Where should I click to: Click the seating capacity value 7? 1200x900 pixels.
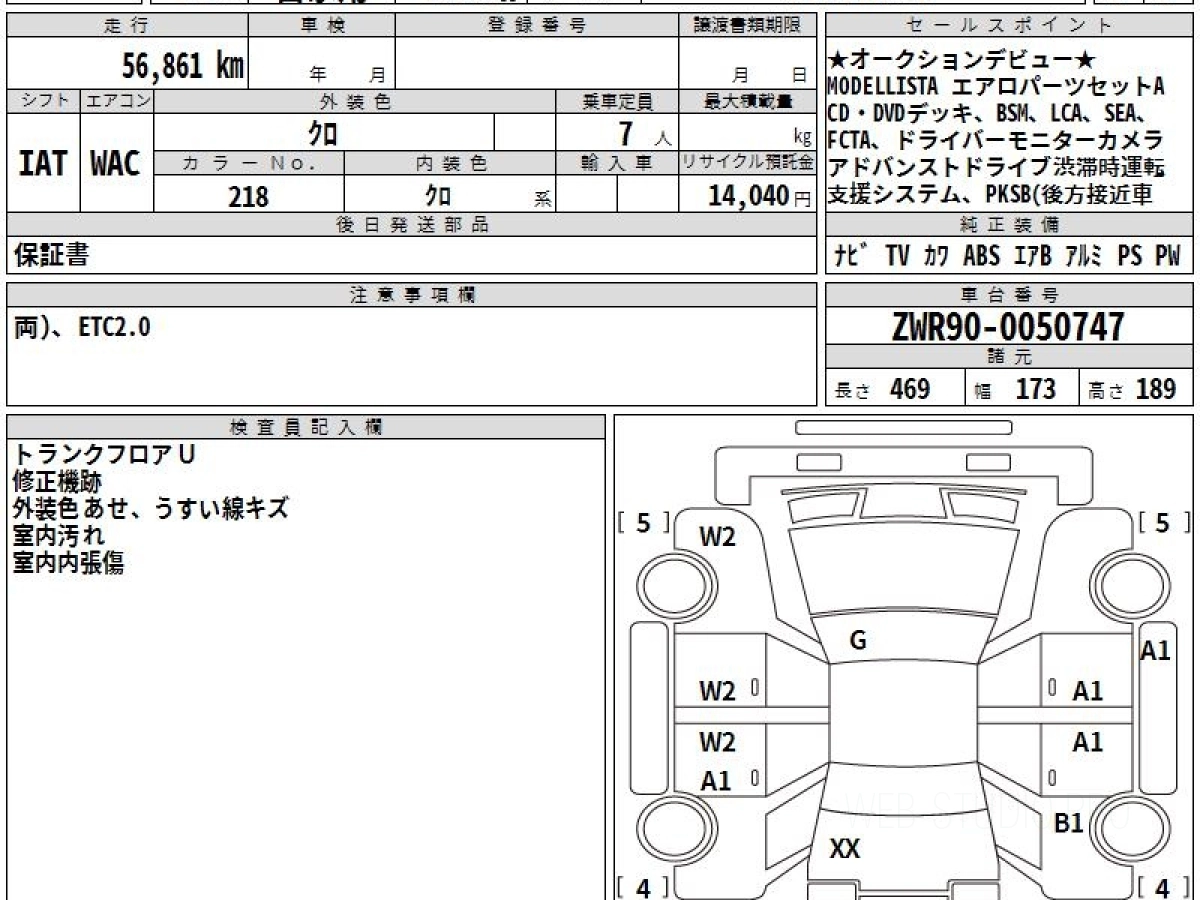(625, 133)
